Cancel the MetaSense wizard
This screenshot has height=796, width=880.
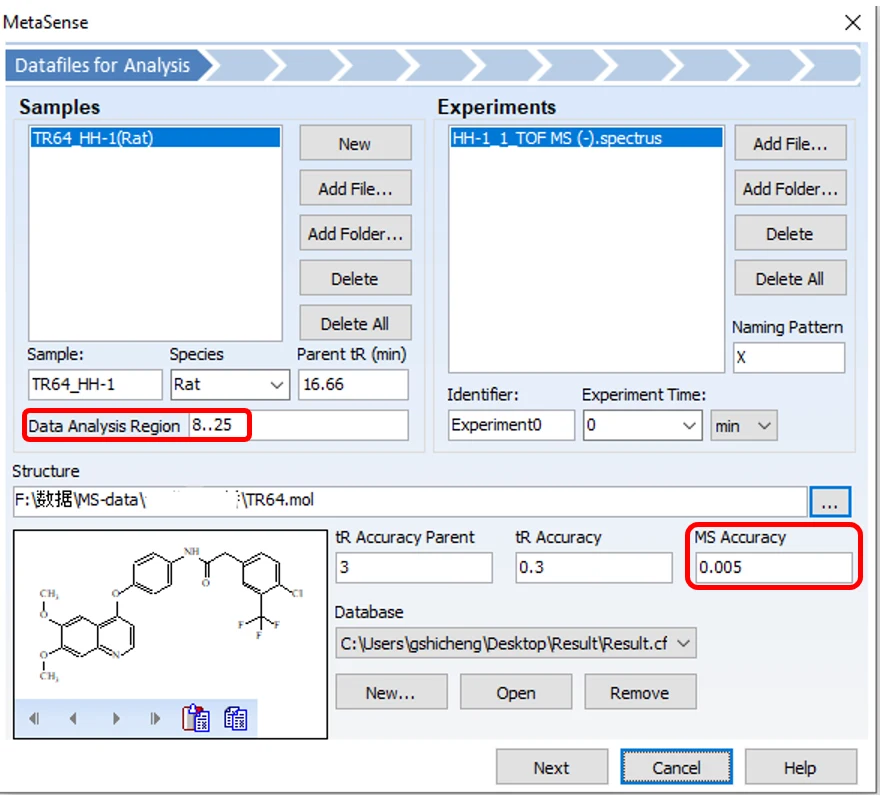pos(676,767)
